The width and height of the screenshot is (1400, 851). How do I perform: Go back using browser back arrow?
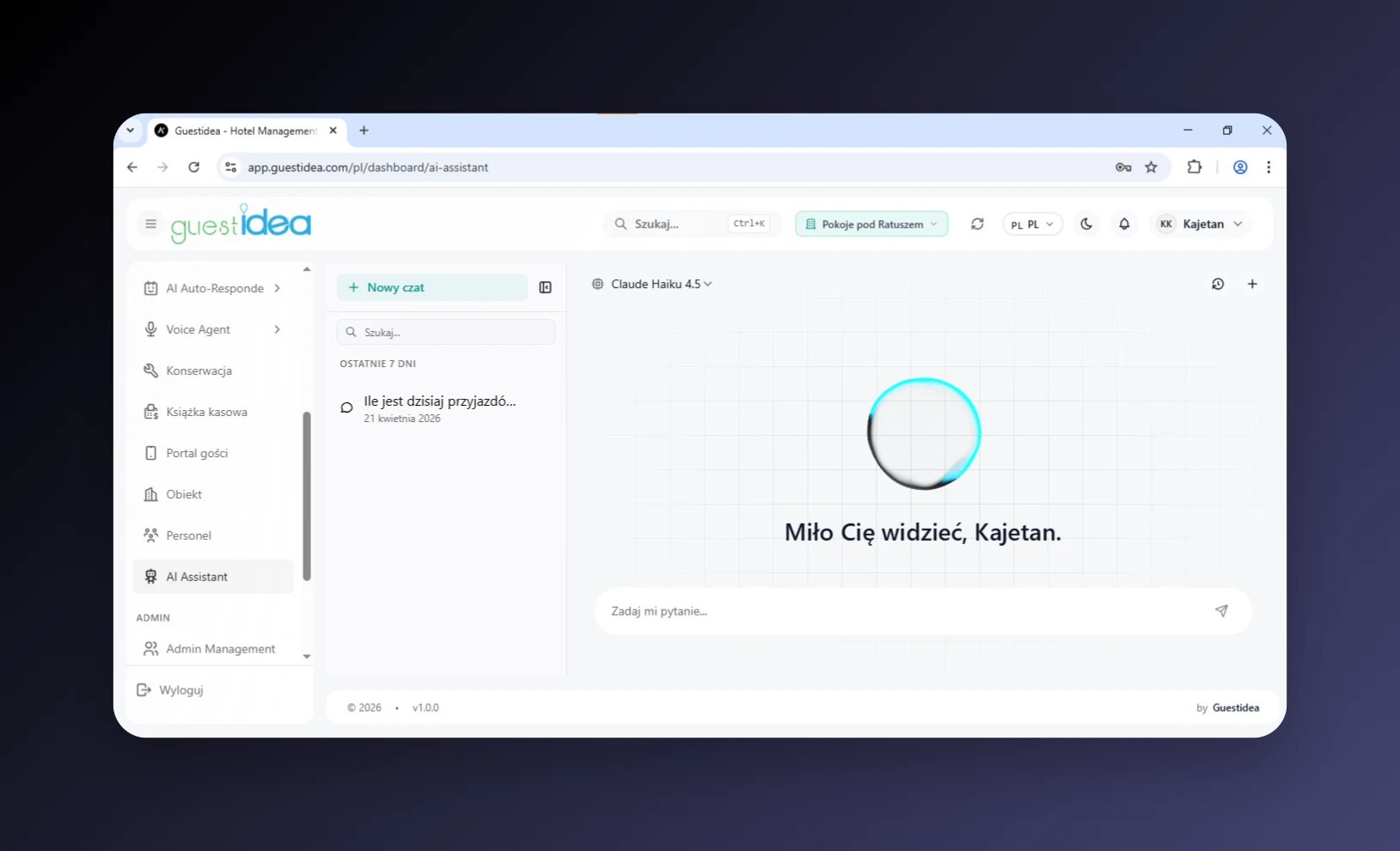pyautogui.click(x=132, y=168)
